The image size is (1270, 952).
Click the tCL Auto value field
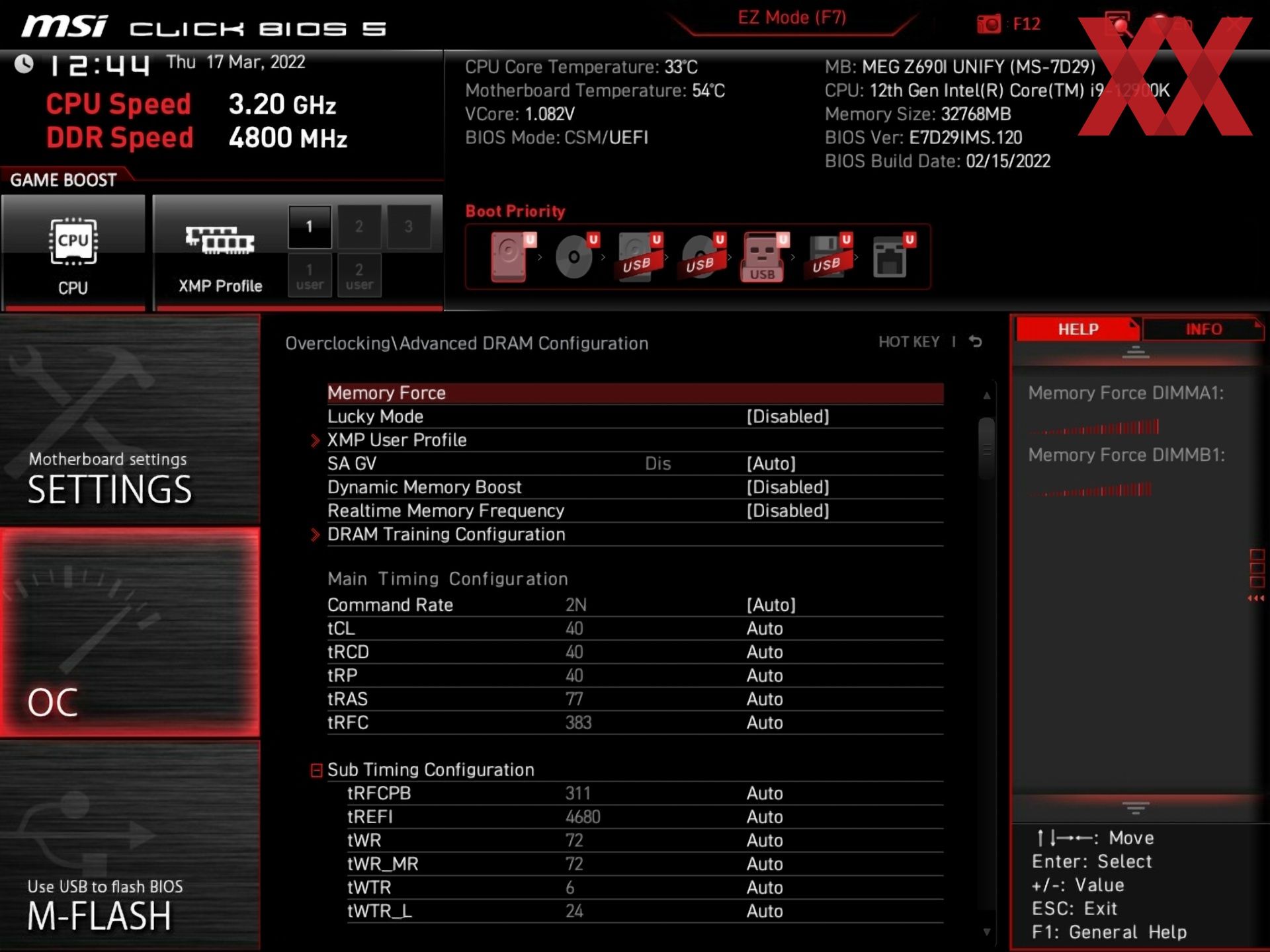tap(765, 629)
